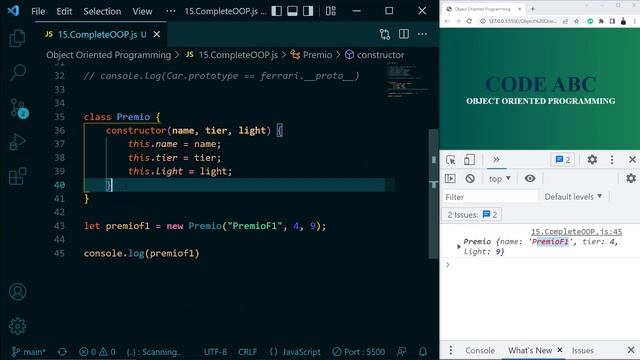
Task: Click the editor minimap
Action: [x=407, y=80]
